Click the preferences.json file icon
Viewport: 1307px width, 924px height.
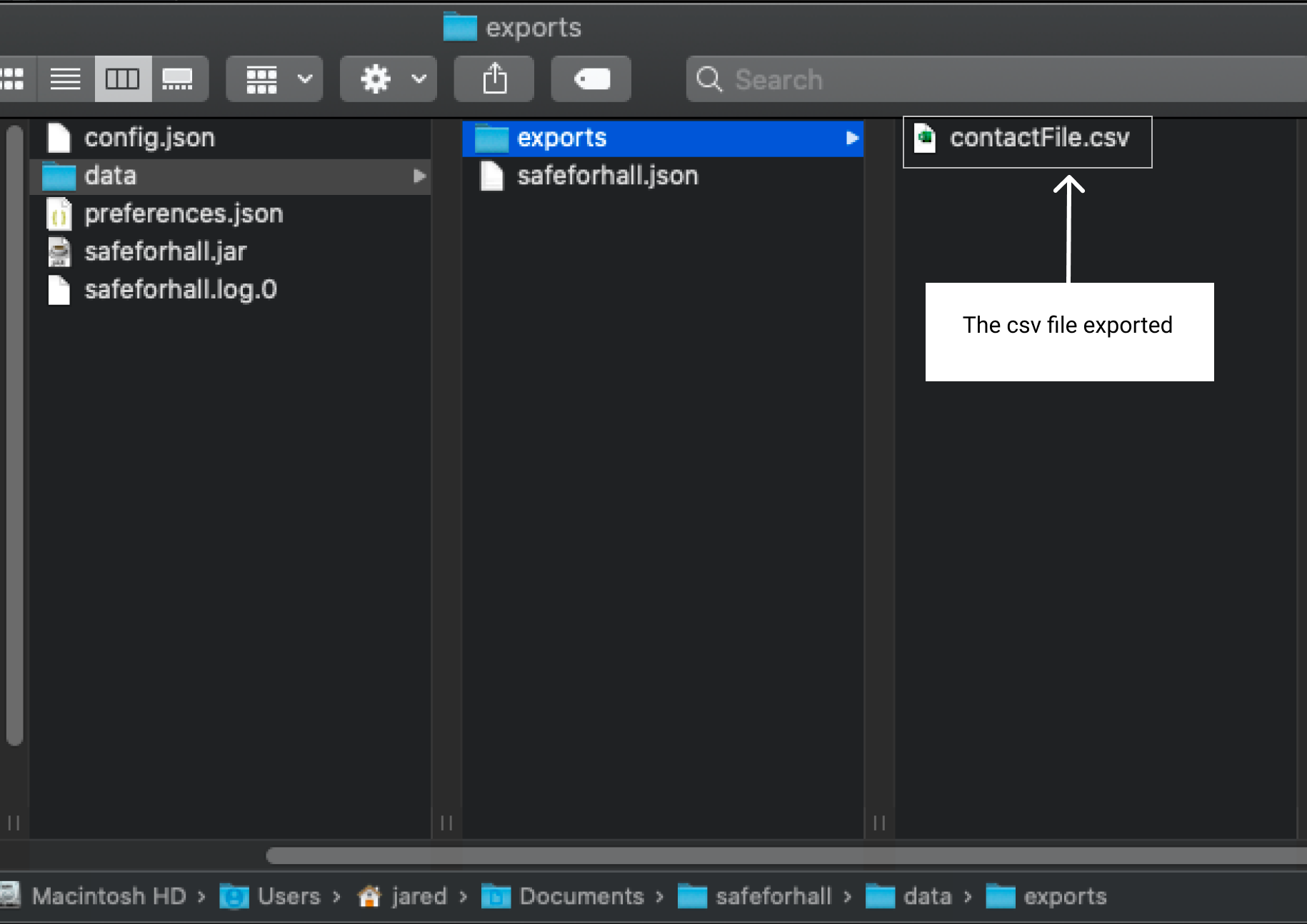pyautogui.click(x=59, y=214)
